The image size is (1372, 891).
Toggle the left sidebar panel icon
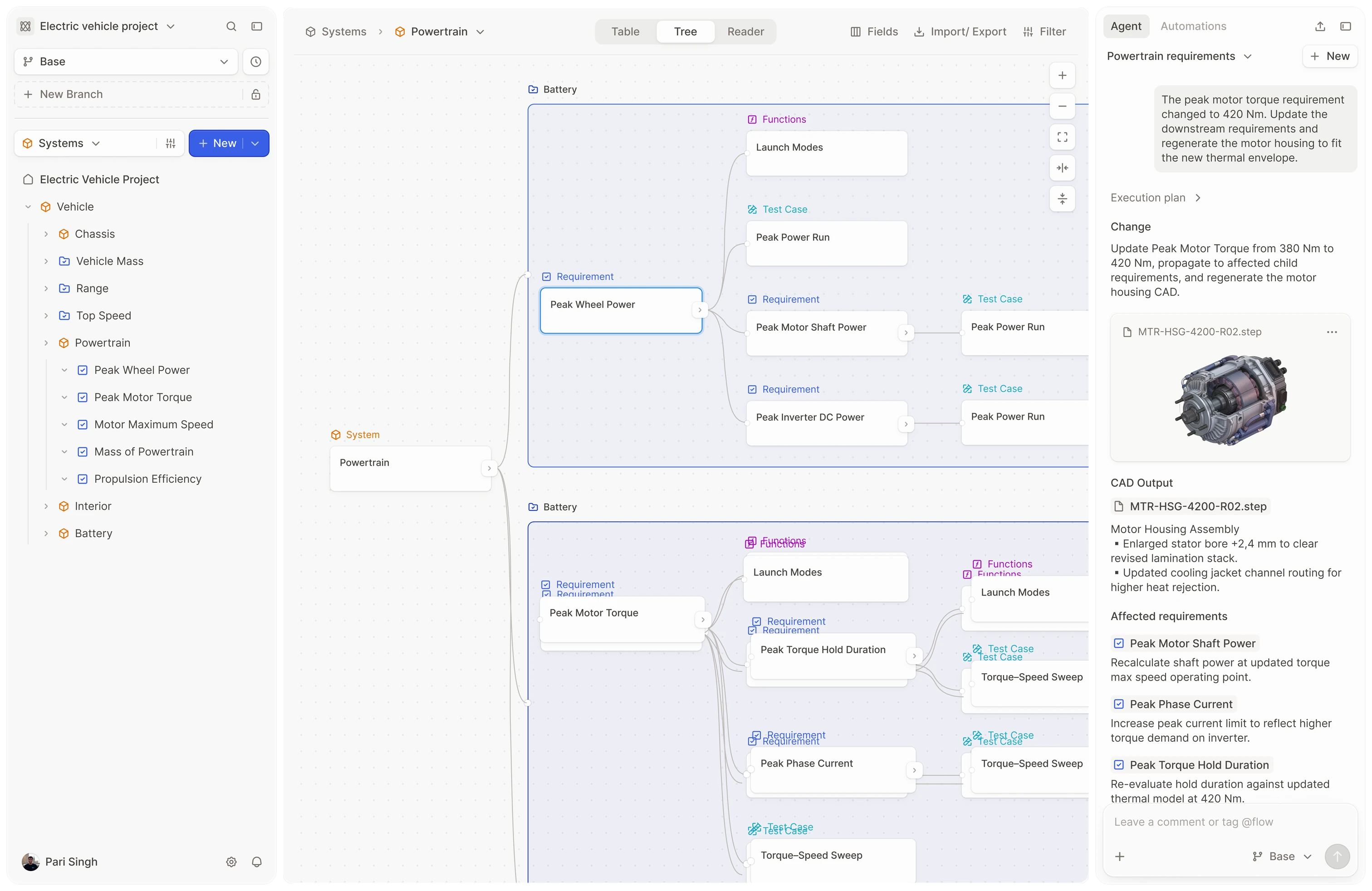257,26
